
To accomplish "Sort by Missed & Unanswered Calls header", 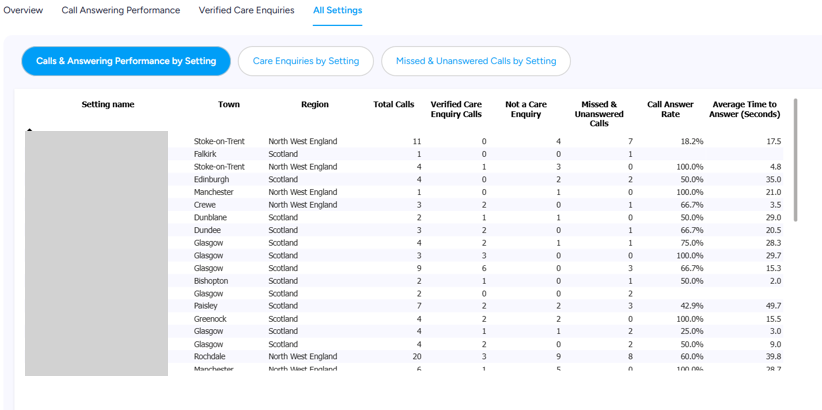I will click(599, 114).
